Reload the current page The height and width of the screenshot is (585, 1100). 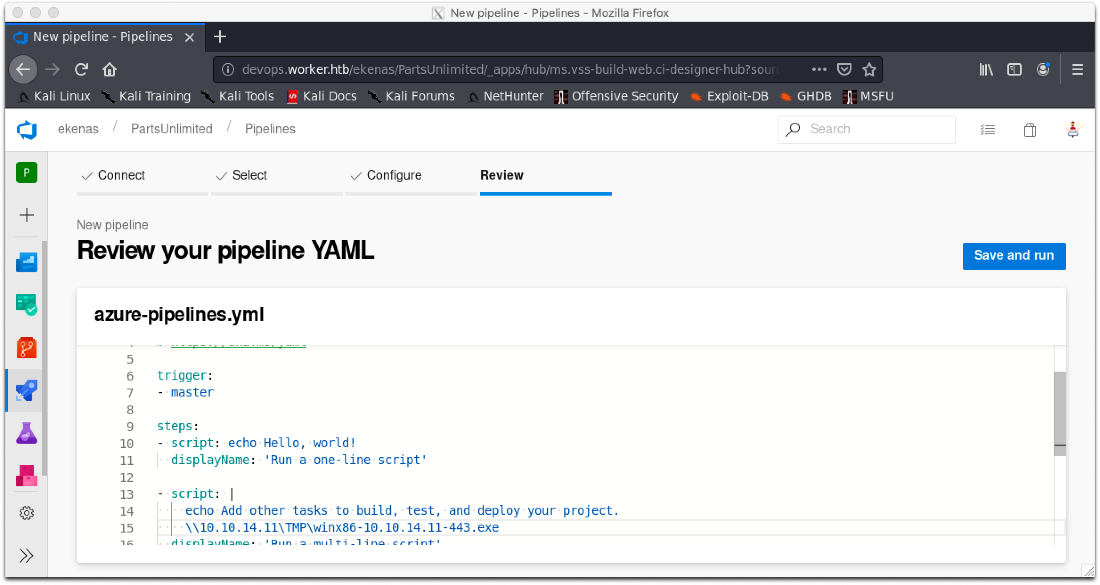[x=81, y=69]
